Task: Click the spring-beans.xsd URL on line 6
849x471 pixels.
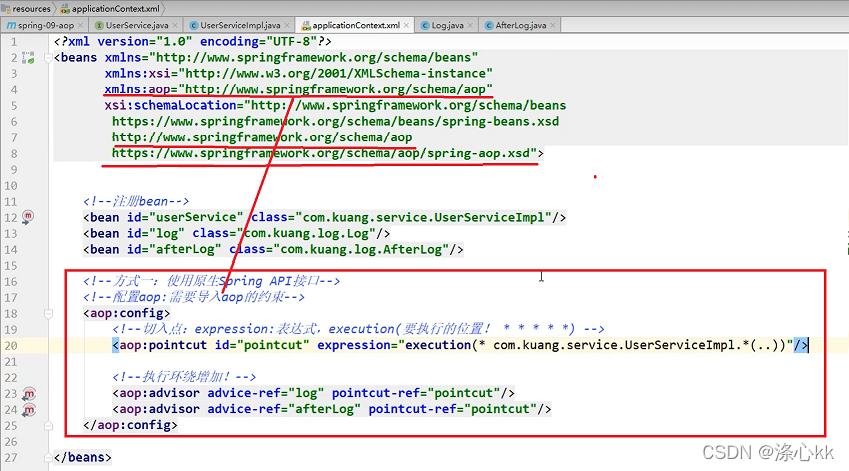Action: click(336, 122)
